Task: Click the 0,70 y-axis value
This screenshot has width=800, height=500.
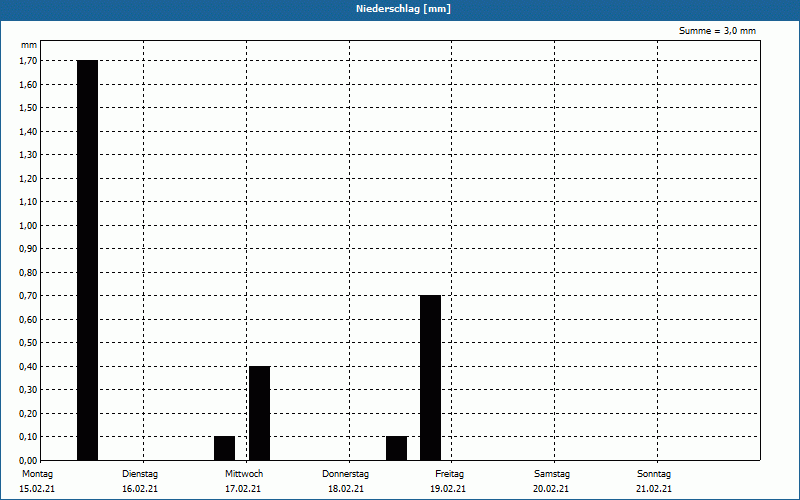Action: tap(28, 295)
